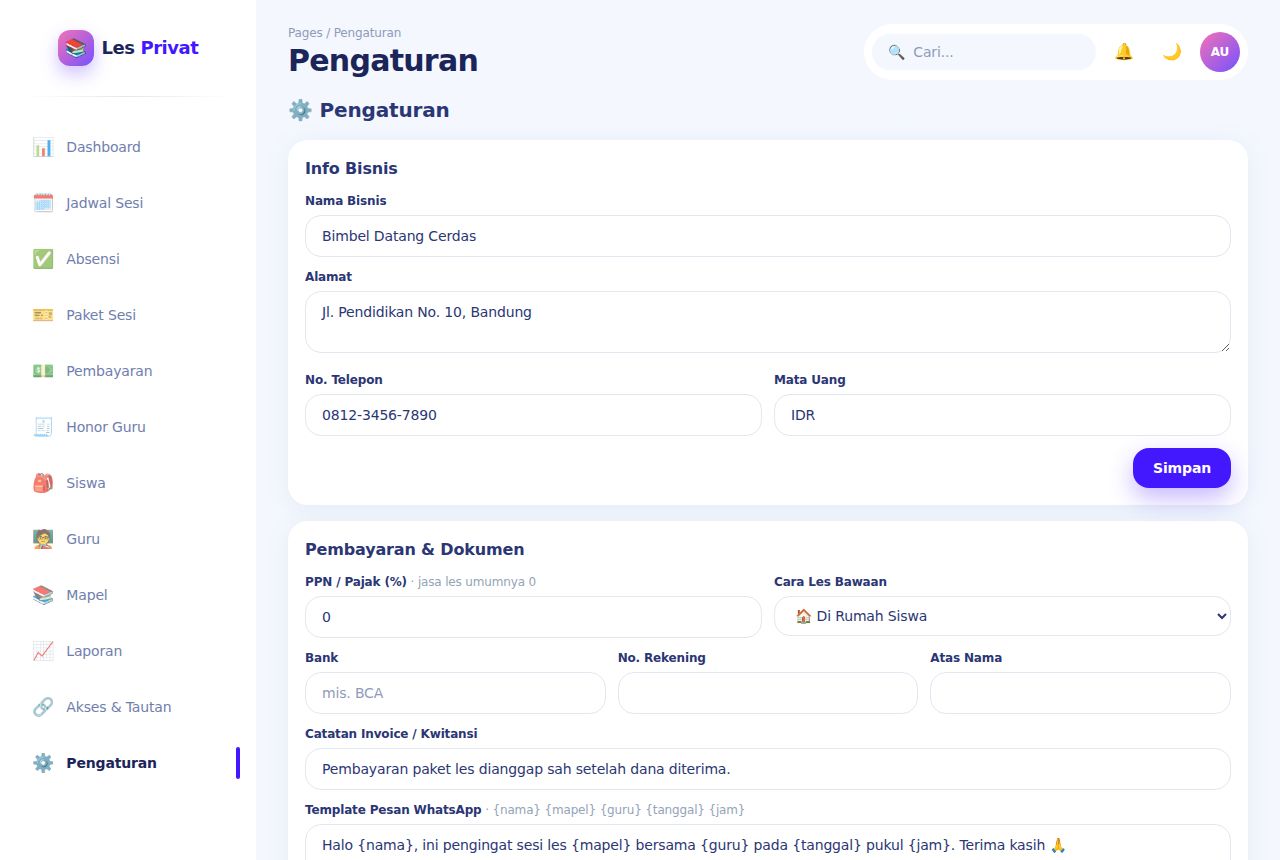1280x860 pixels.
Task: Click the Bank input field
Action: click(x=455, y=693)
